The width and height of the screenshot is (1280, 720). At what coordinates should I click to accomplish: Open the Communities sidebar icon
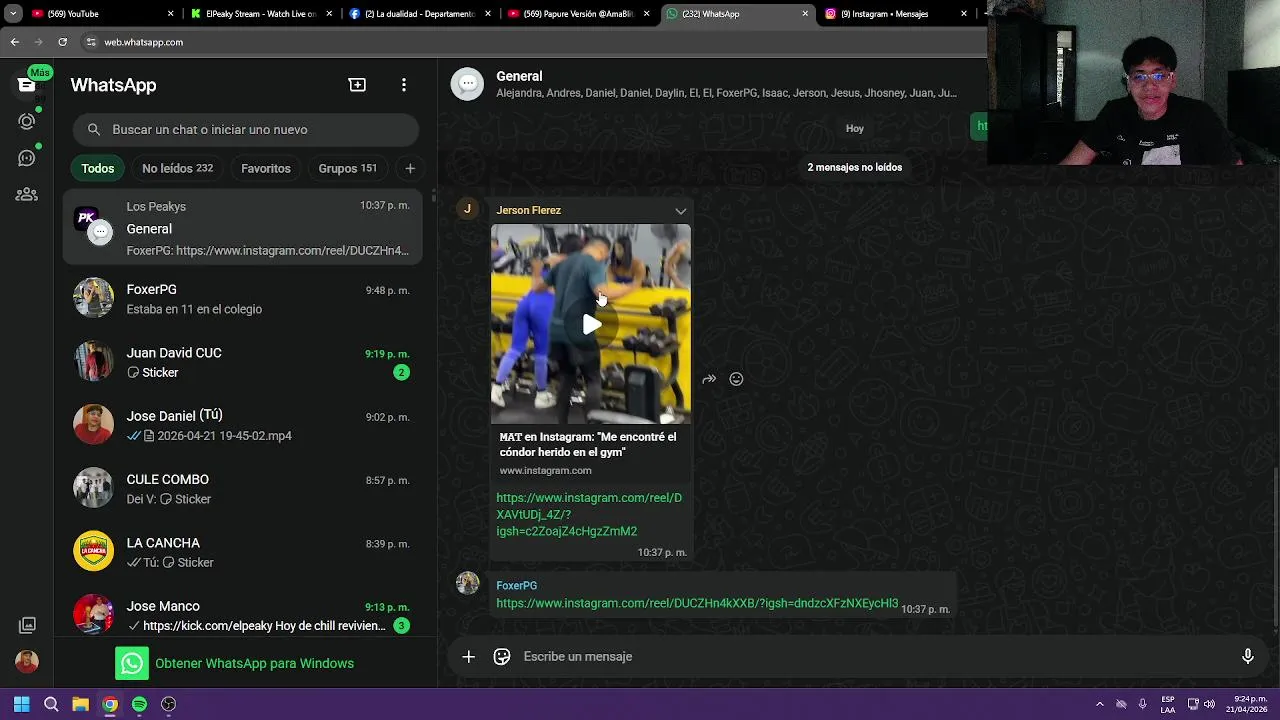click(x=27, y=195)
